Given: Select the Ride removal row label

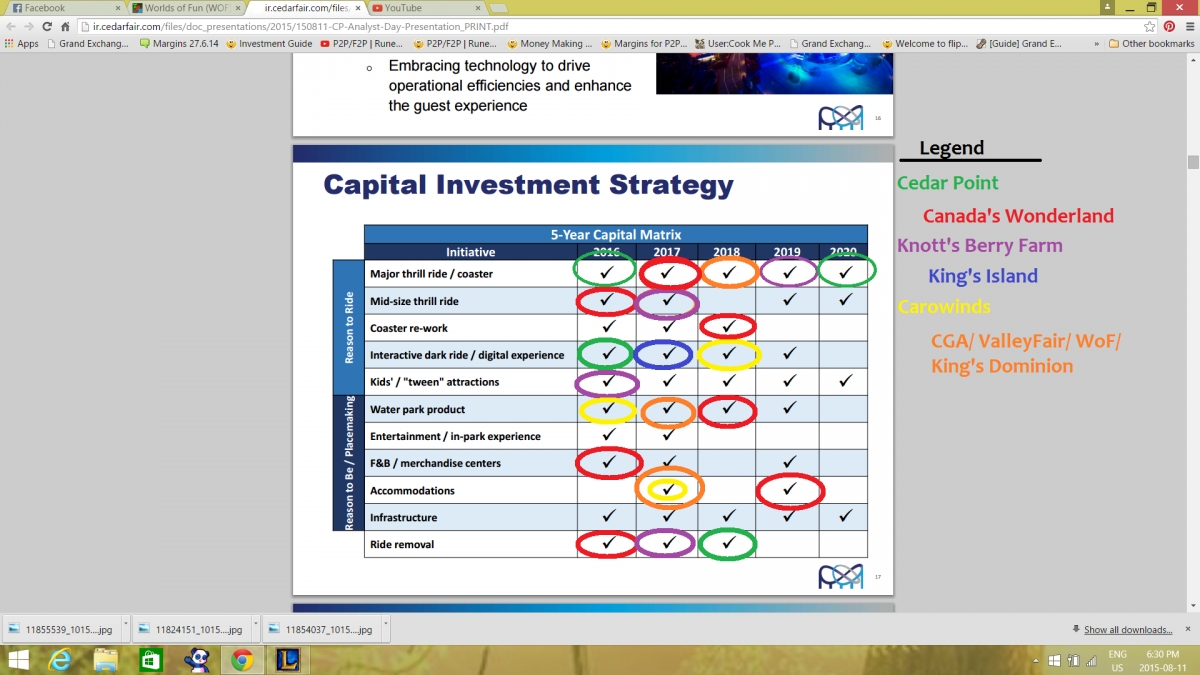Looking at the screenshot, I should (x=402, y=545).
